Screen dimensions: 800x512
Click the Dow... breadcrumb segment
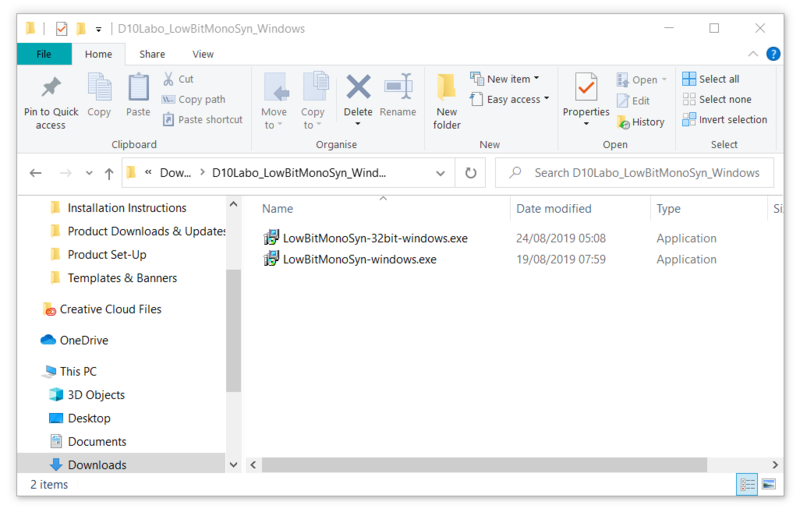(x=176, y=173)
